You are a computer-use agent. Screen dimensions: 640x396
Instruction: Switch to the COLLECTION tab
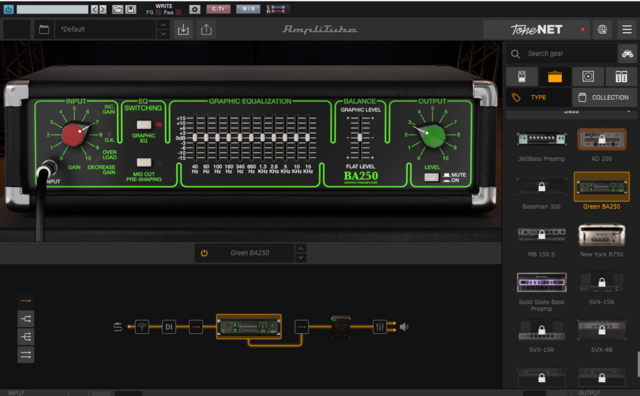click(604, 98)
